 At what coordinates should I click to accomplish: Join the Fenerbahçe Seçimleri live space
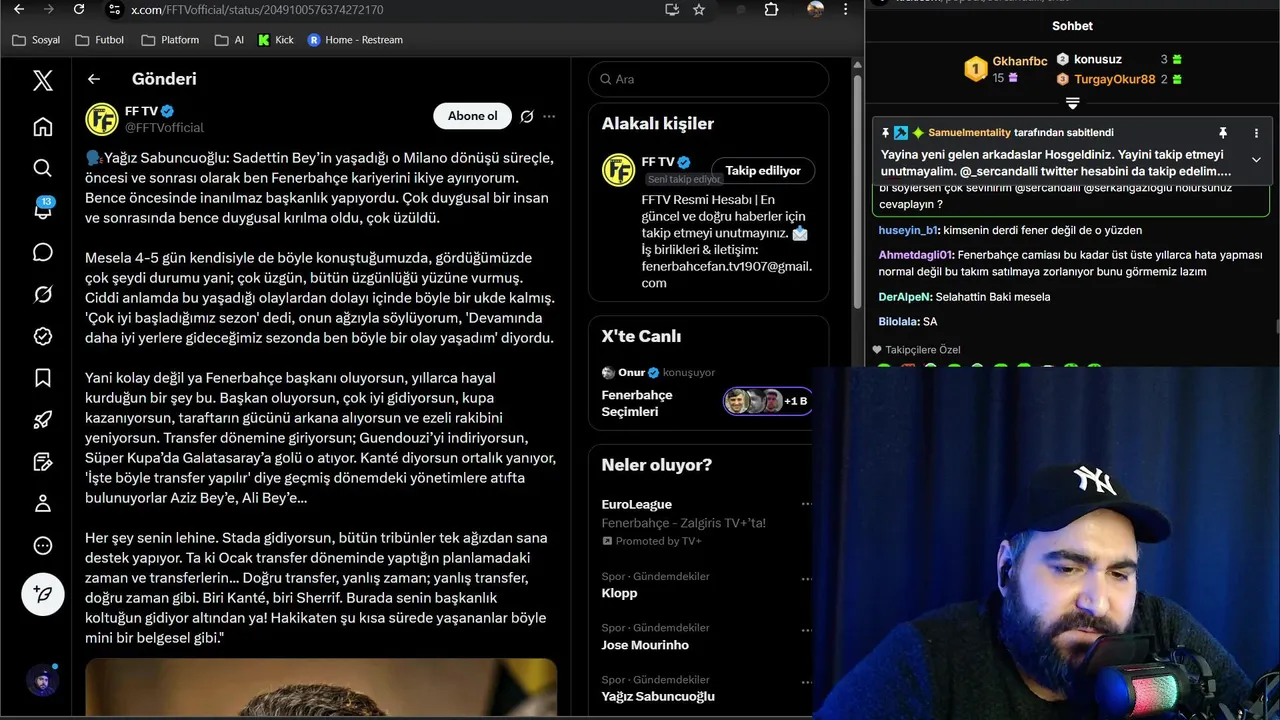pos(708,393)
